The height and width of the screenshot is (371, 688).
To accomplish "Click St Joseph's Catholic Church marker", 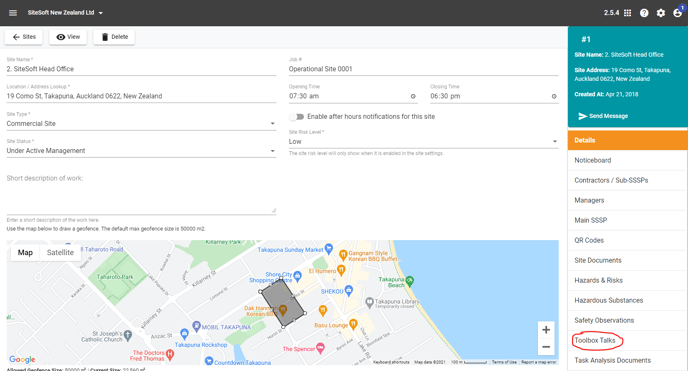I will coord(128,335).
